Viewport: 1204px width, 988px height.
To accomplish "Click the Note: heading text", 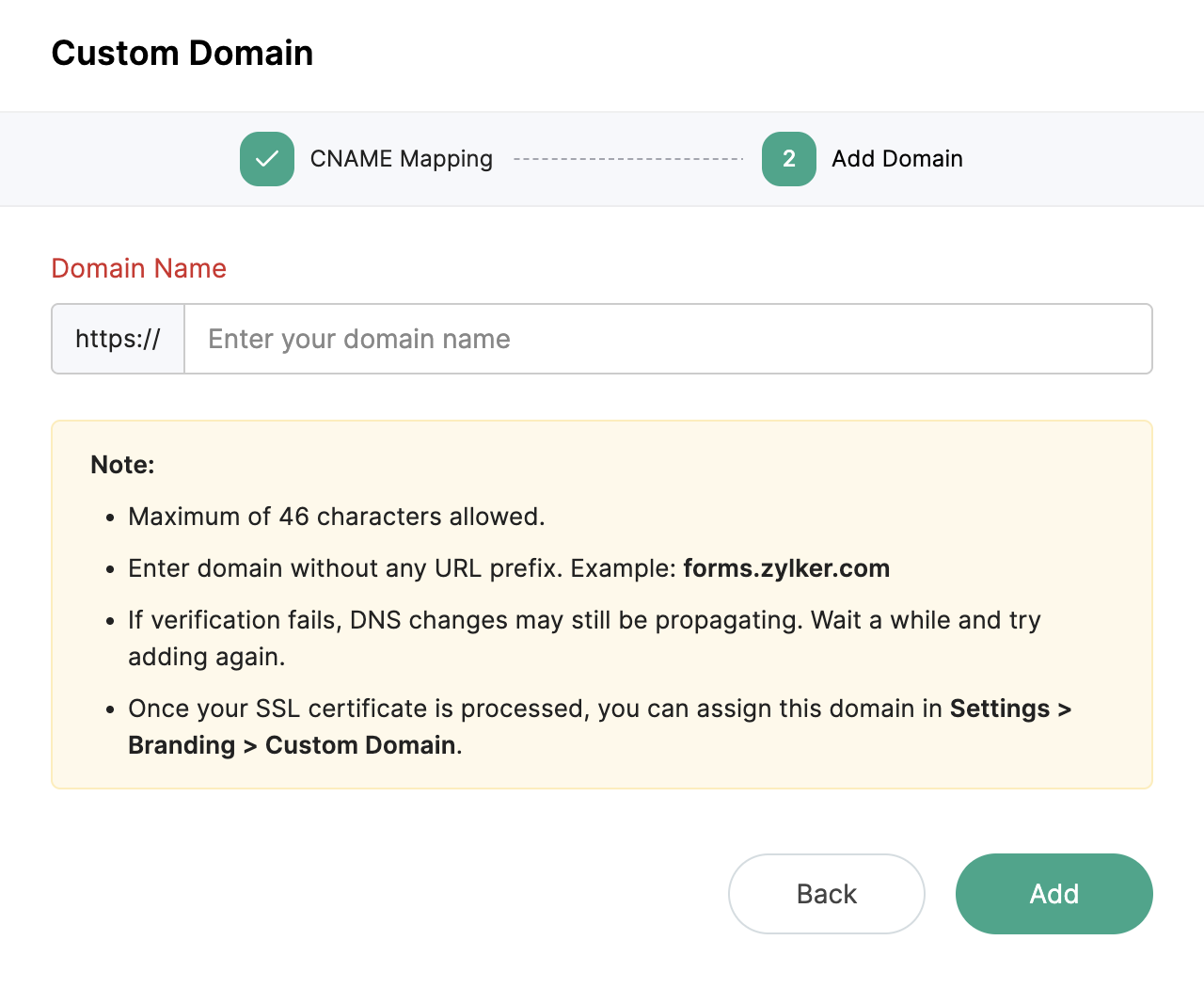I will tap(122, 465).
